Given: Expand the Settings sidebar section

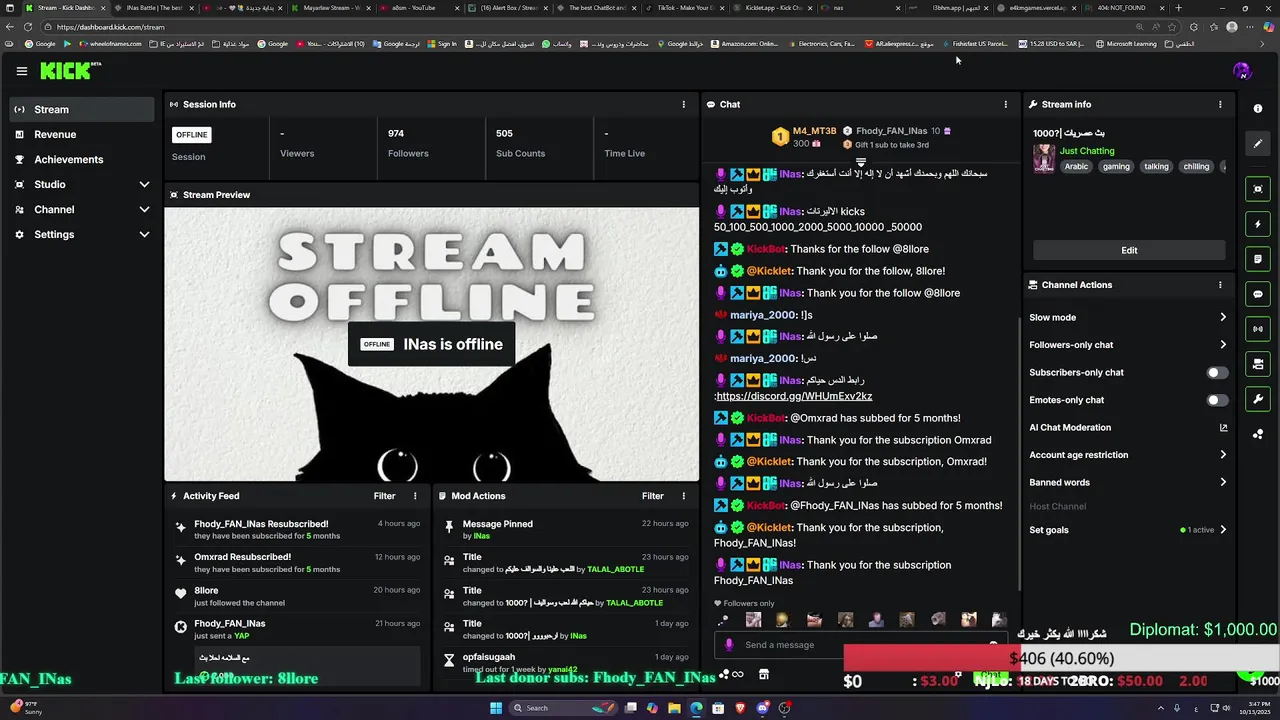Looking at the screenshot, I should coord(82,235).
